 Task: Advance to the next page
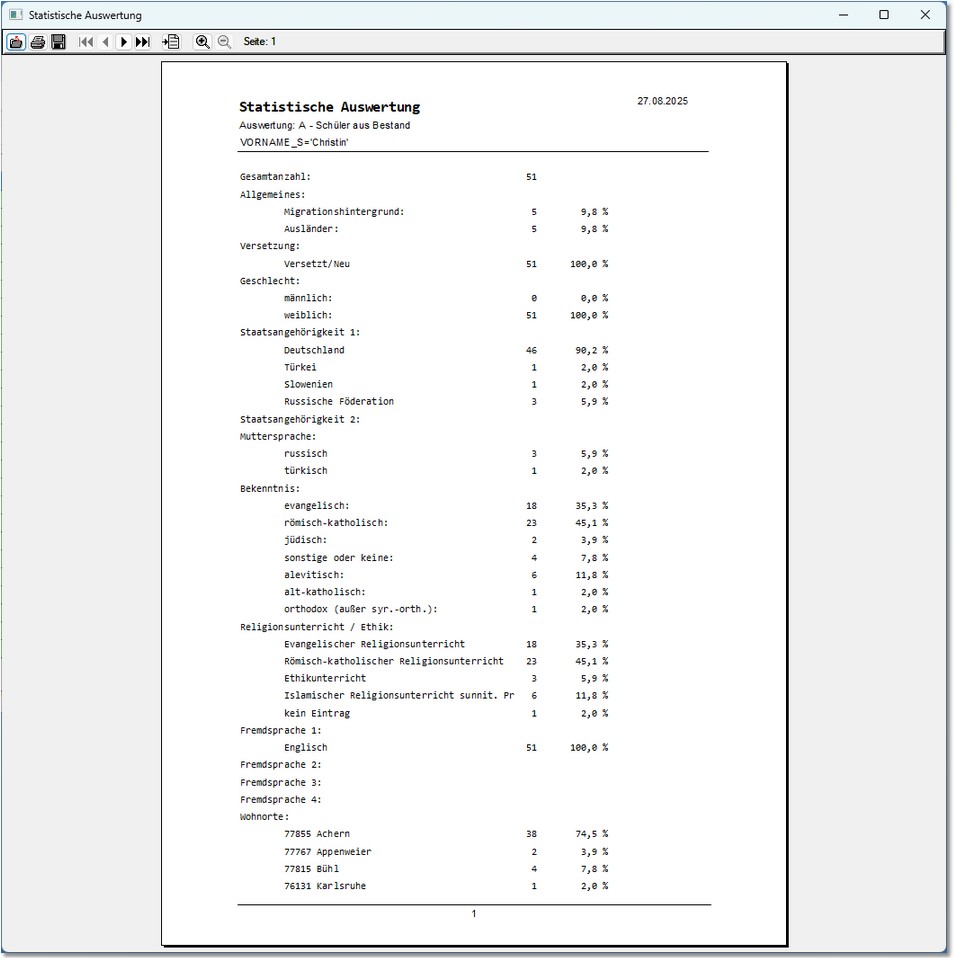pos(123,42)
